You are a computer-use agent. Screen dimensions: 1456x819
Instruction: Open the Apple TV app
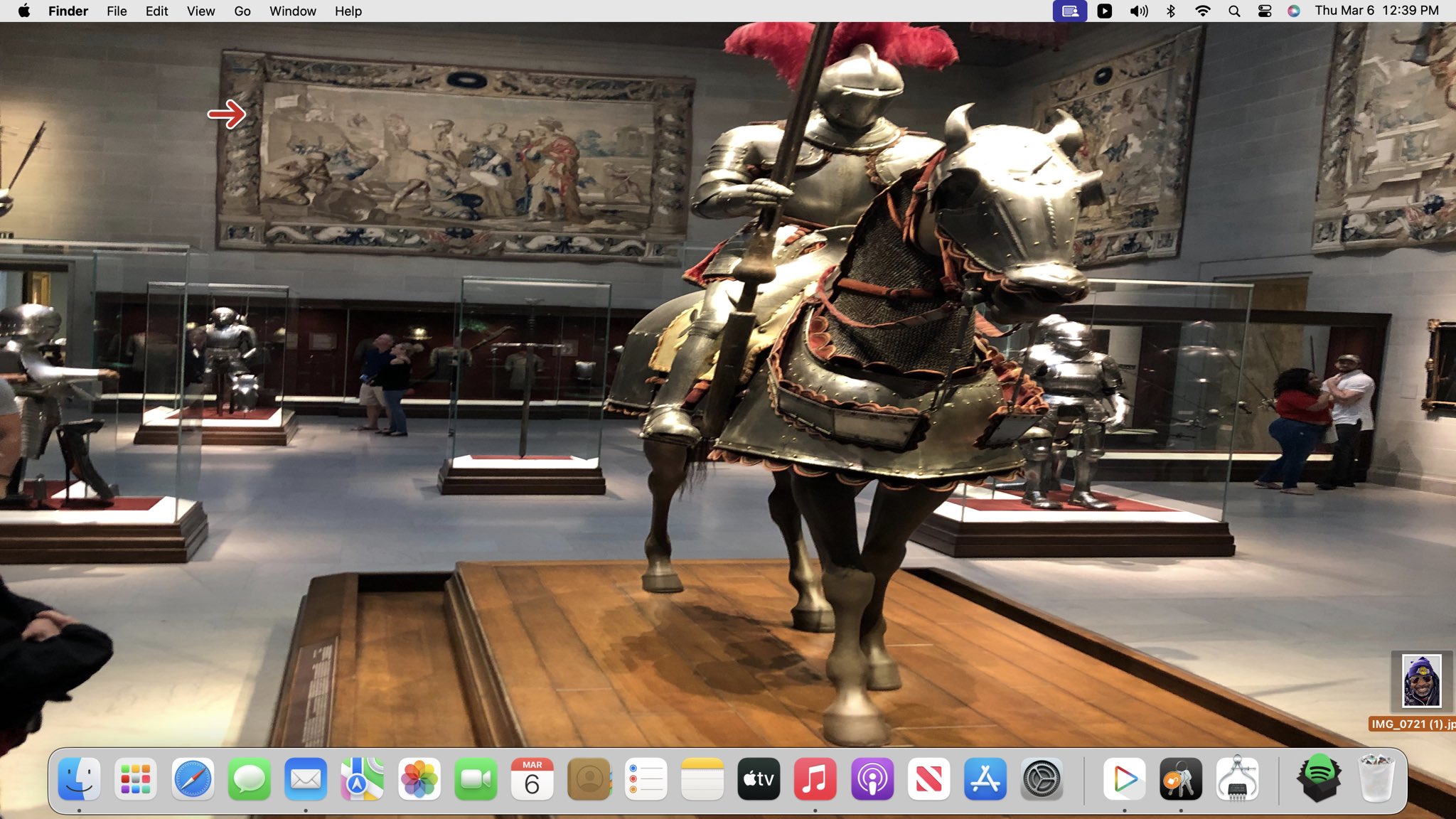759,780
